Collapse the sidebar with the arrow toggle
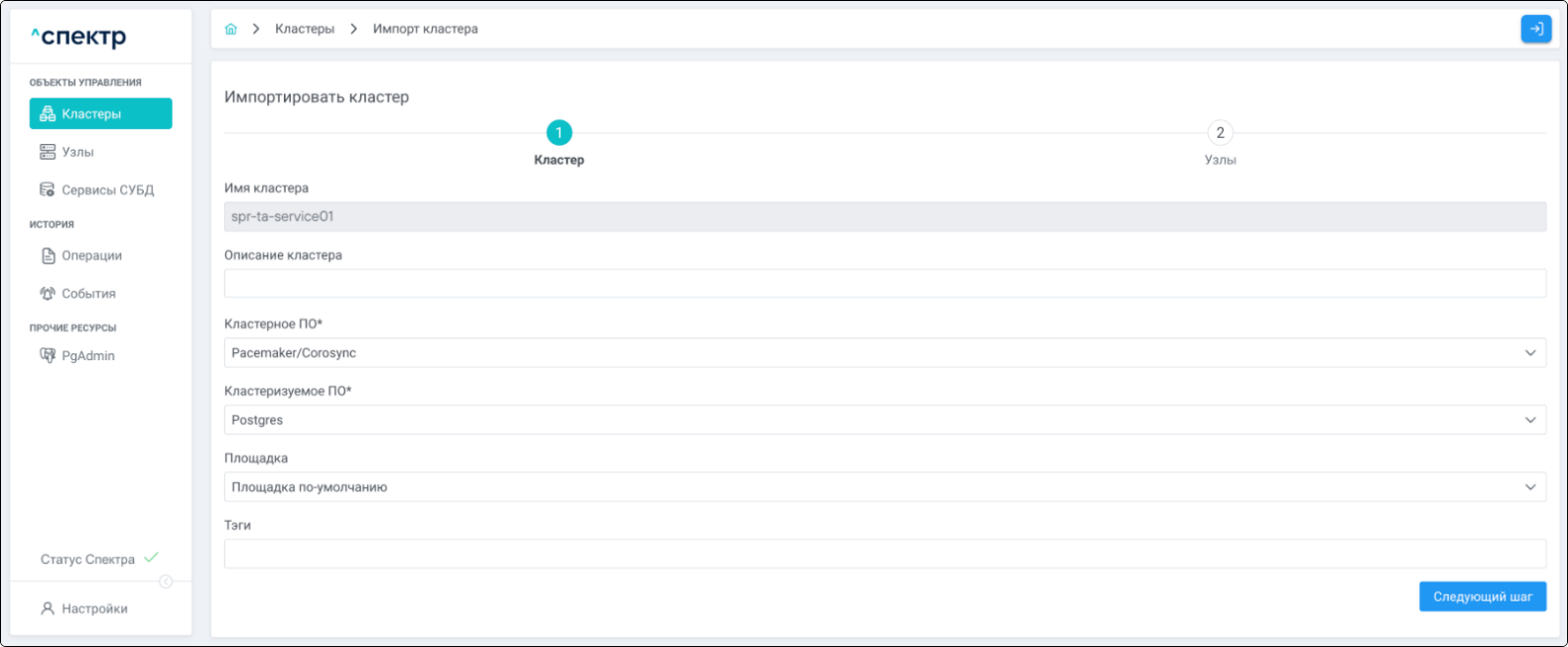 coord(166,582)
